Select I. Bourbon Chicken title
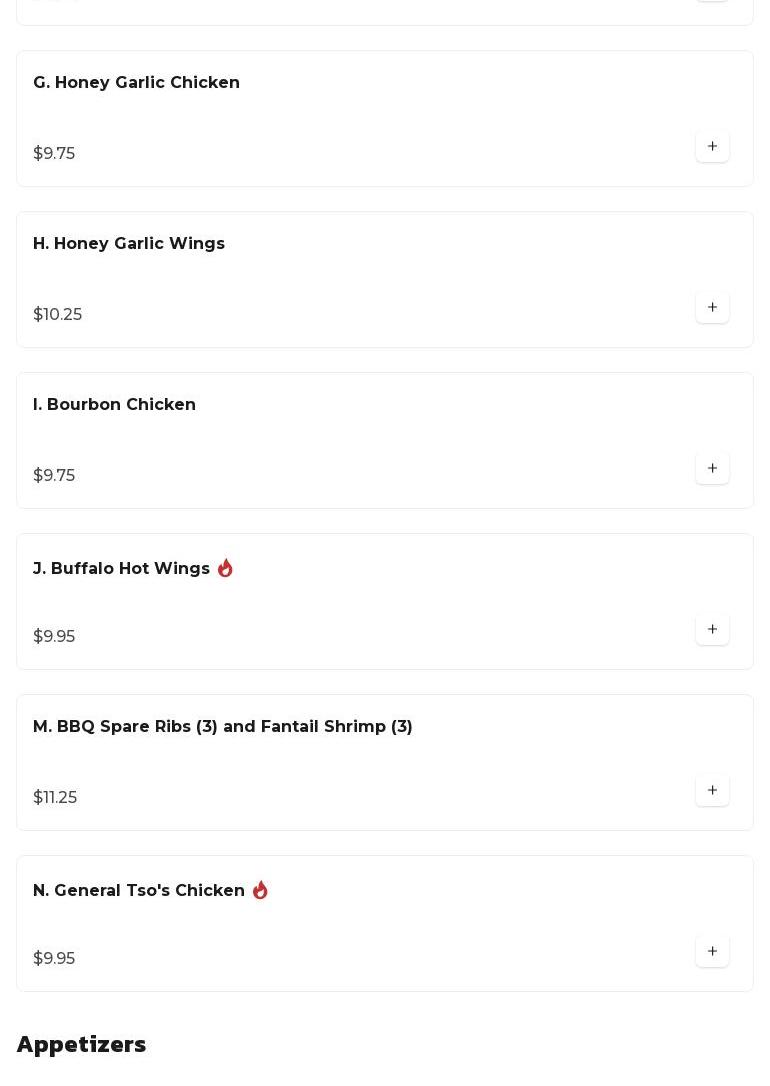The width and height of the screenshot is (770, 1086). (114, 405)
